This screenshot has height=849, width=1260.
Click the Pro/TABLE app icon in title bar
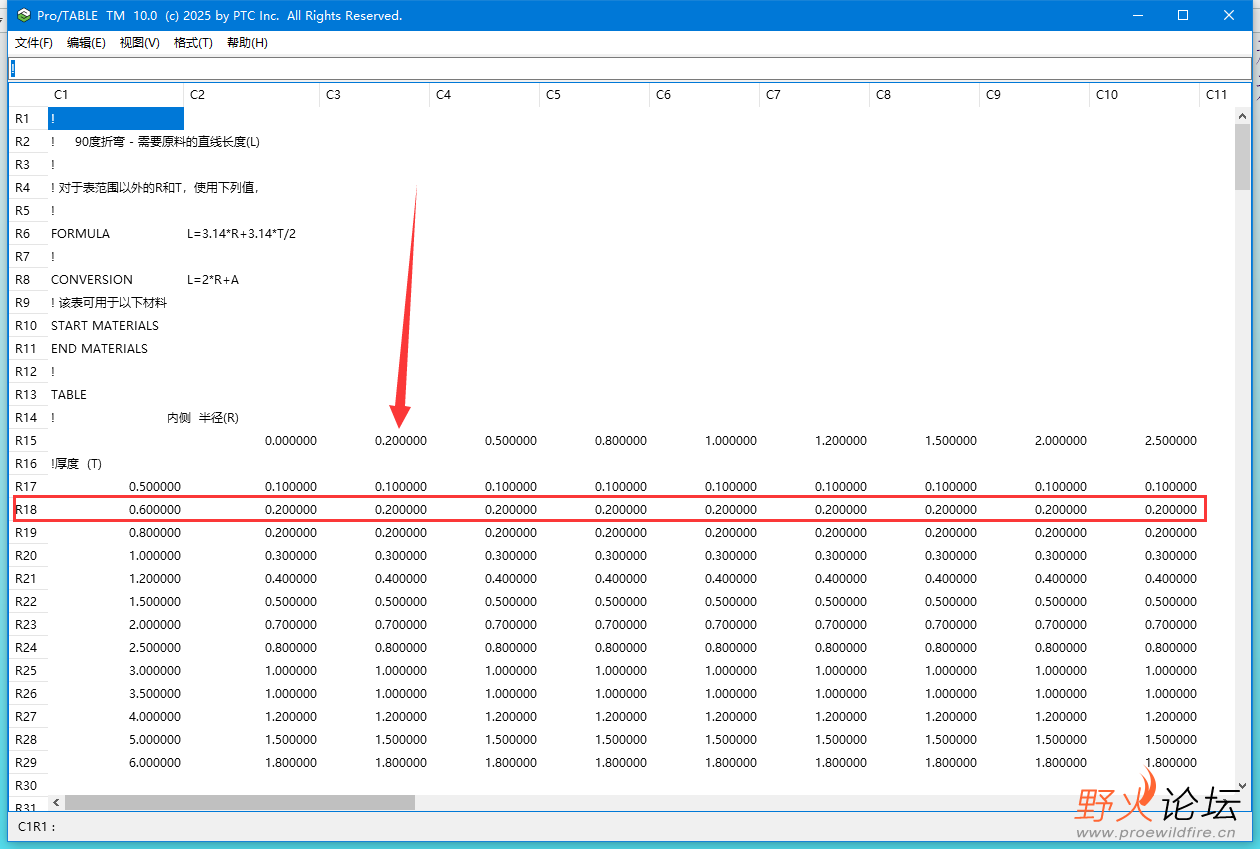tap(21, 15)
